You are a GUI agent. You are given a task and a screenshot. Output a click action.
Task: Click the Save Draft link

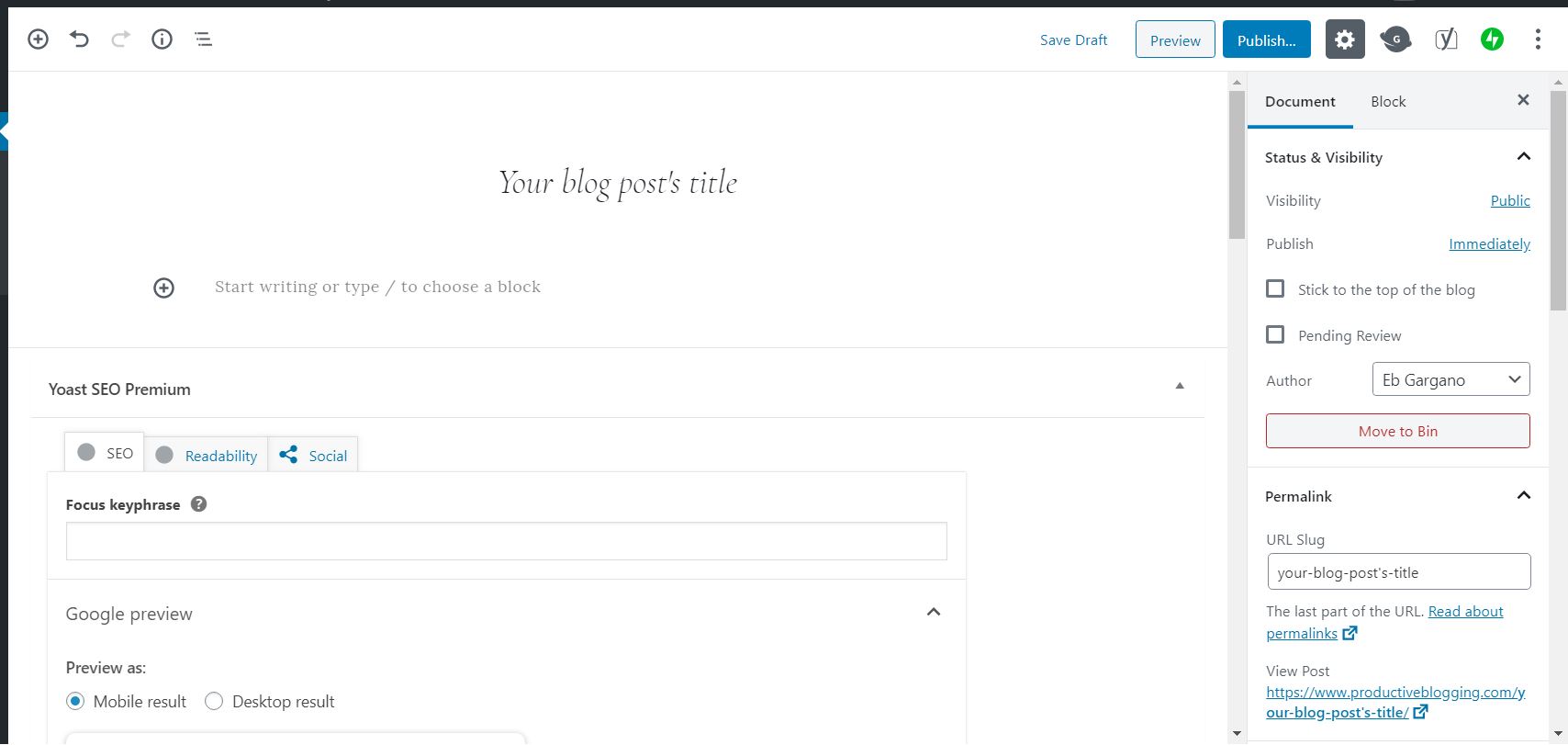point(1073,40)
